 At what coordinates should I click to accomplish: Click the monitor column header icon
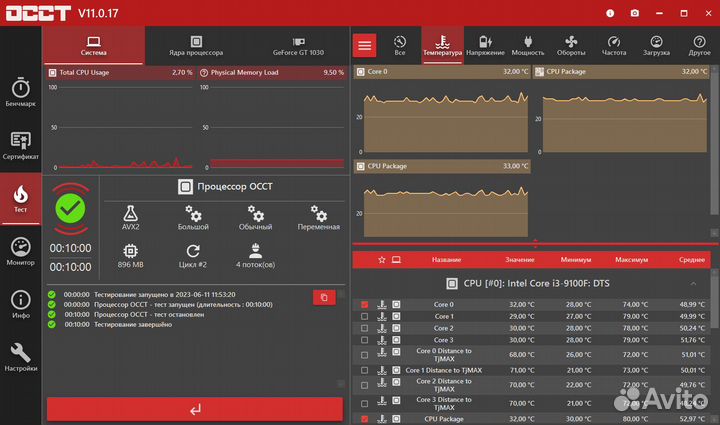click(396, 260)
